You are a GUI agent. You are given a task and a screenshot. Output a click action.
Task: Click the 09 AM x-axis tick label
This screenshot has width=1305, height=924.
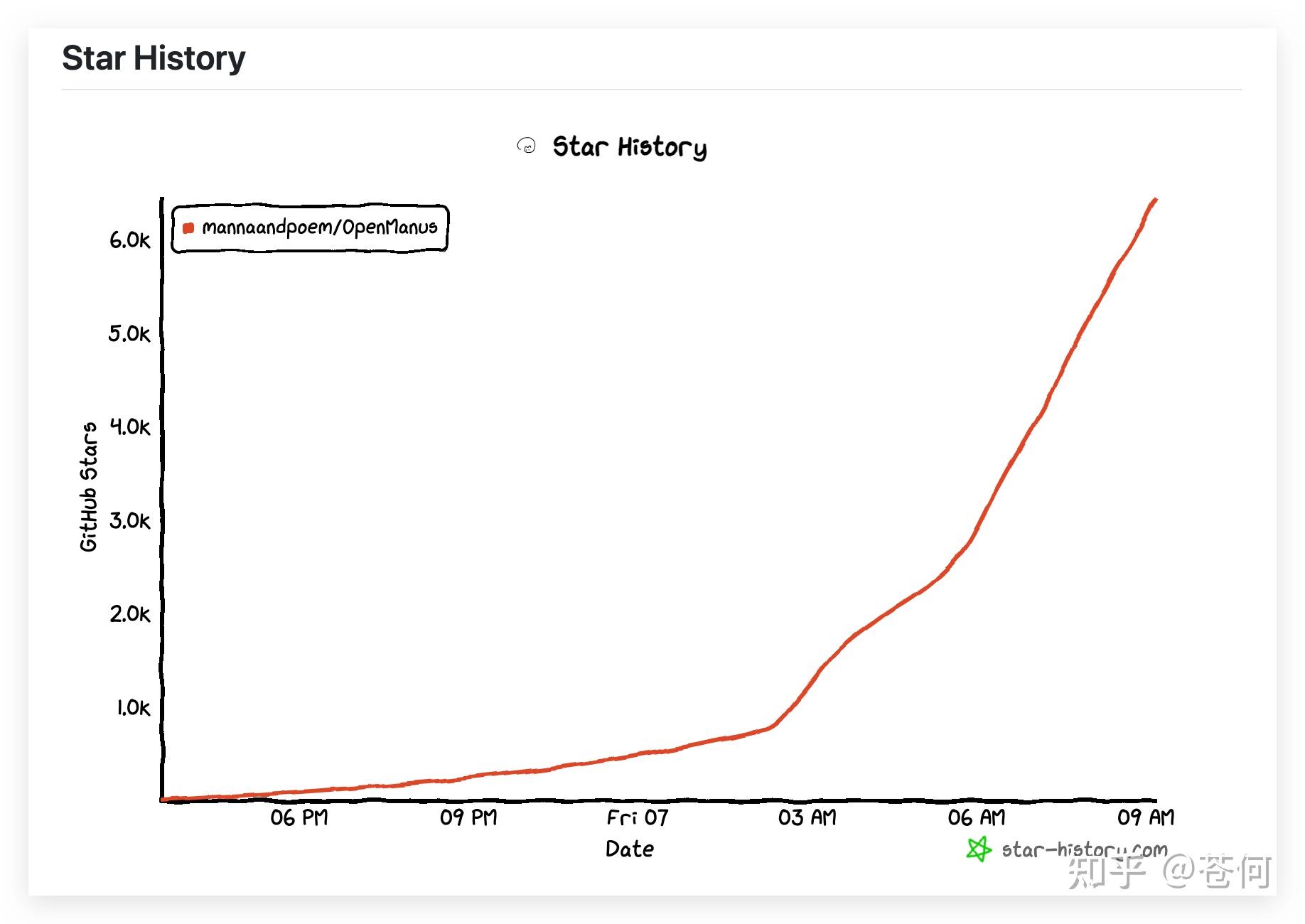(x=1146, y=818)
